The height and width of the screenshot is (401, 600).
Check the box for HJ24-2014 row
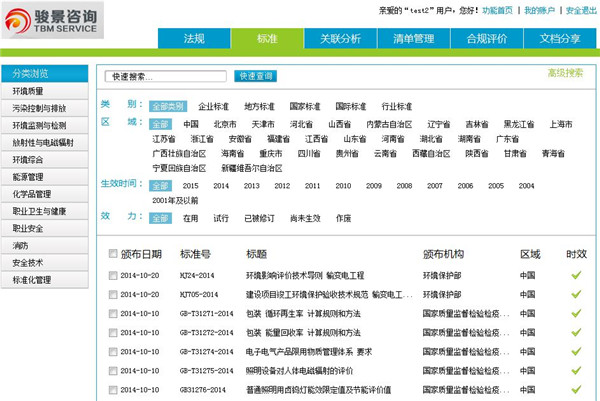click(x=113, y=275)
